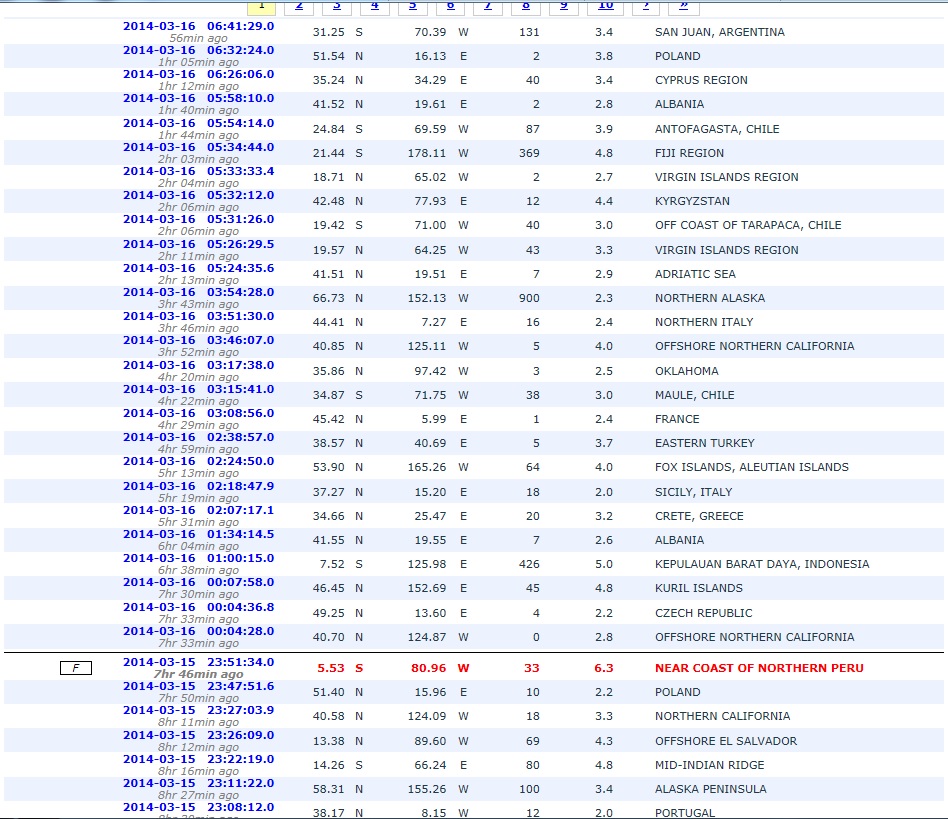
Task: Open the 03:46:07.0 Offshore Northern California event
Action: coord(198,341)
